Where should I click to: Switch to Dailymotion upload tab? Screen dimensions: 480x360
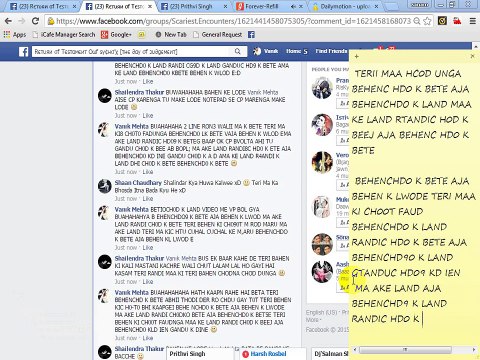(x=345, y=6)
